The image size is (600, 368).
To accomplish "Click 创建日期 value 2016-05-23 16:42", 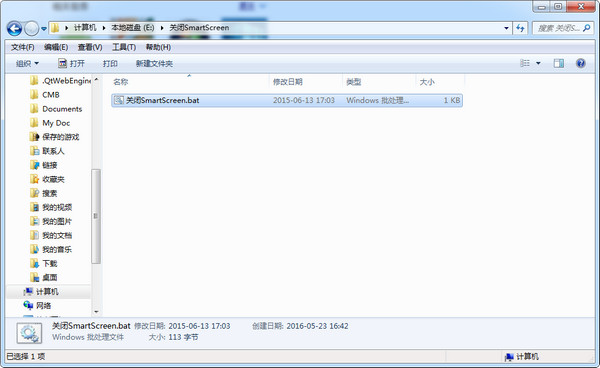I will [x=317, y=326].
